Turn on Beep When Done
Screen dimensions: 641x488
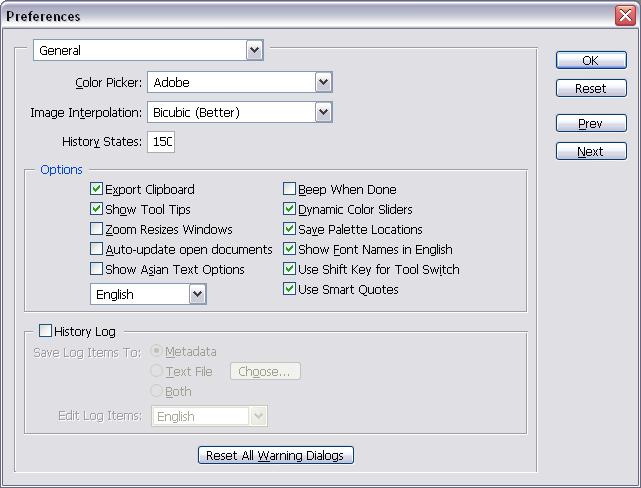coord(290,189)
